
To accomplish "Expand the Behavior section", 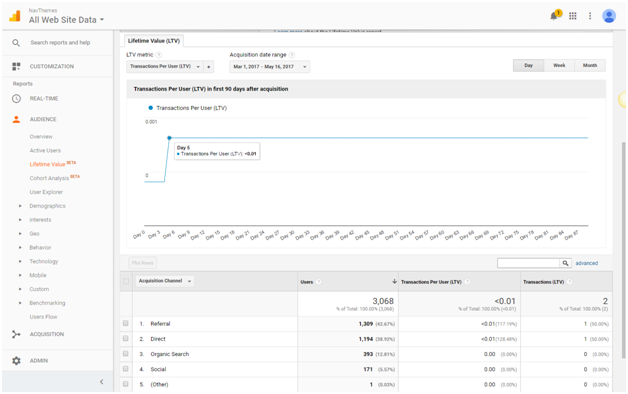I will coord(20,247).
